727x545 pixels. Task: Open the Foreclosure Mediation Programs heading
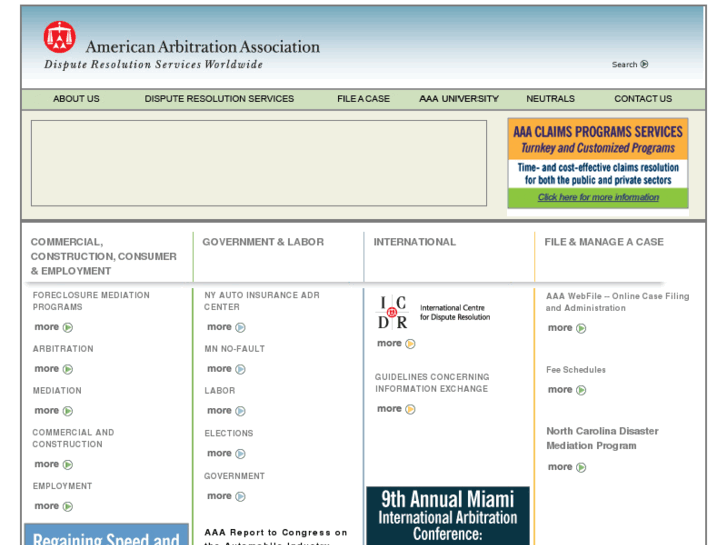(x=91, y=301)
